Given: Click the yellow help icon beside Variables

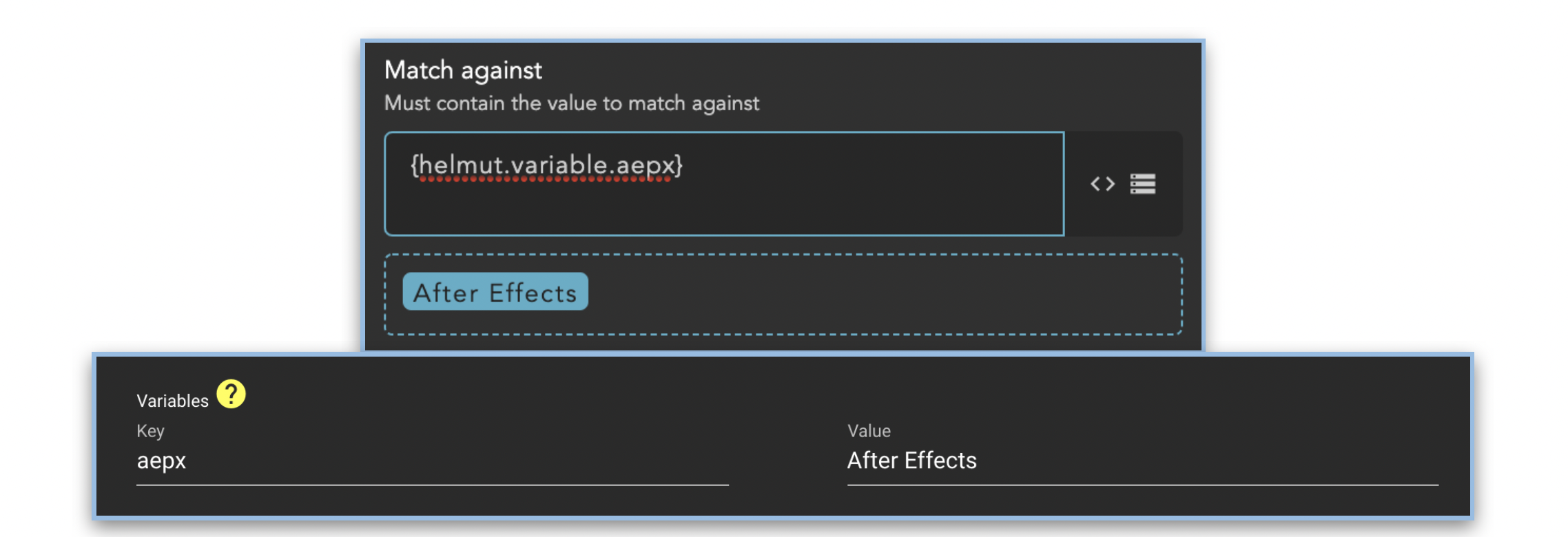Looking at the screenshot, I should click(x=231, y=394).
